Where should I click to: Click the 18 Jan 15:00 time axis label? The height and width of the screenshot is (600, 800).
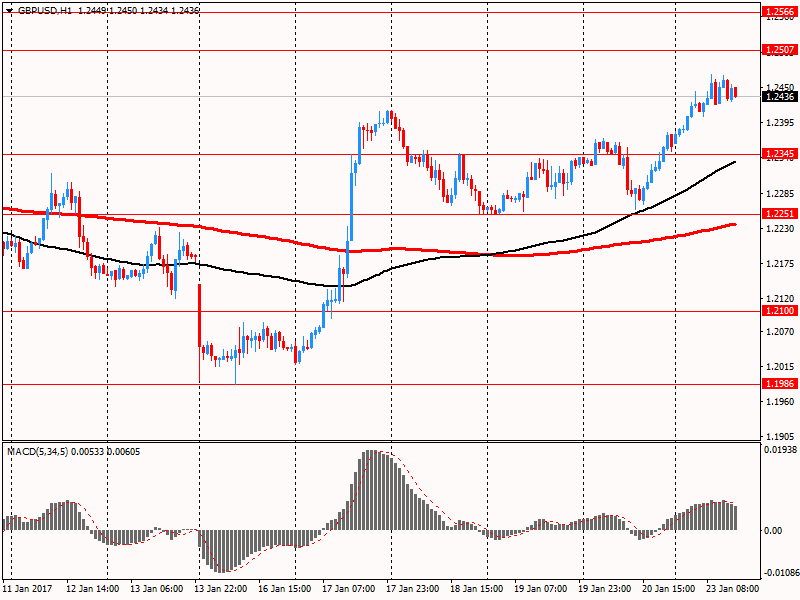click(478, 589)
